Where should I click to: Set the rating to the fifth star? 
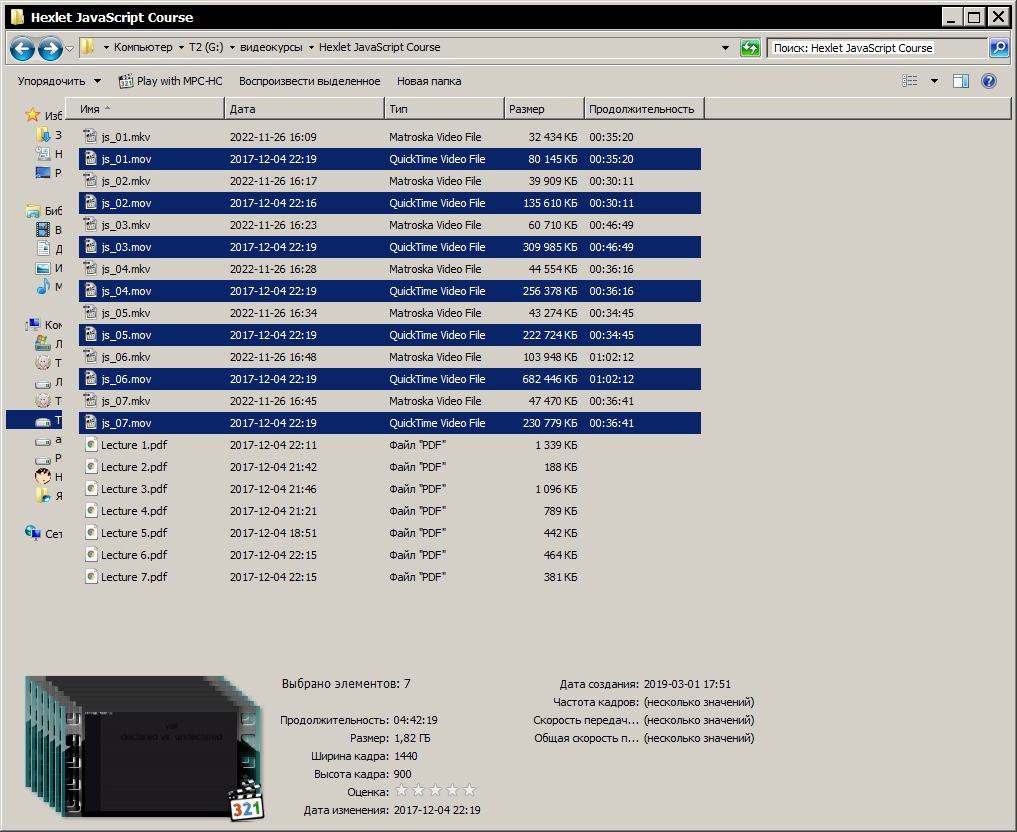[469, 790]
